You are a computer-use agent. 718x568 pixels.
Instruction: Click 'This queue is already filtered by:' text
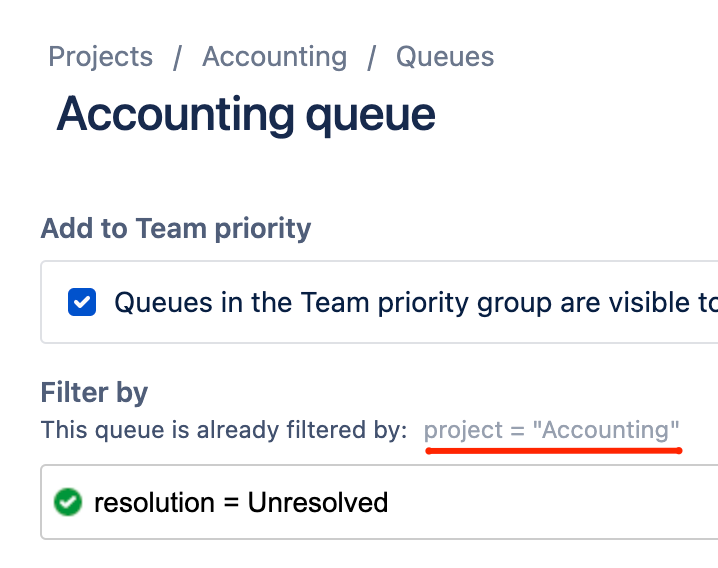[x=224, y=430]
